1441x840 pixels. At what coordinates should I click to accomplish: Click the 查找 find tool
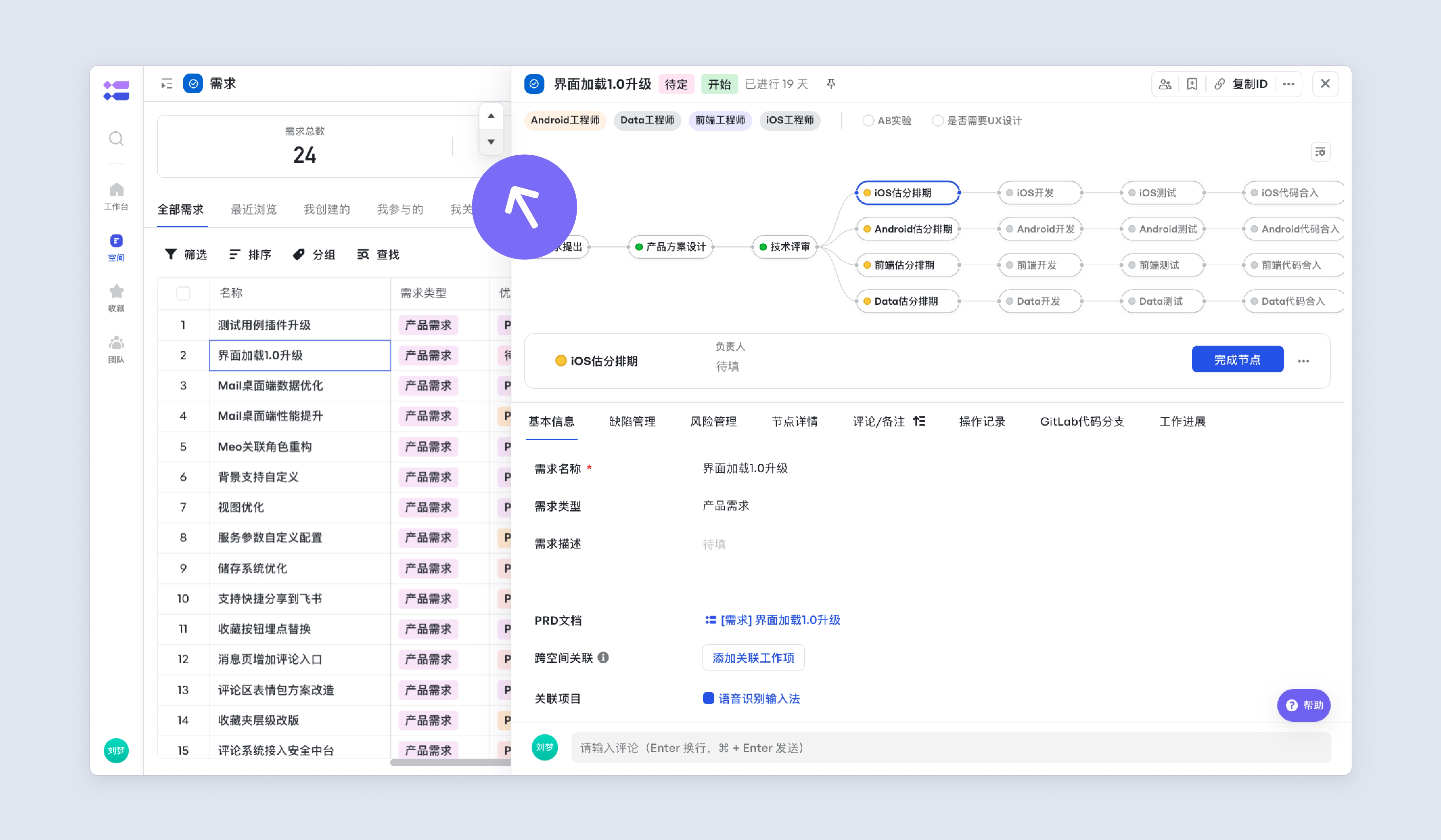click(x=378, y=254)
